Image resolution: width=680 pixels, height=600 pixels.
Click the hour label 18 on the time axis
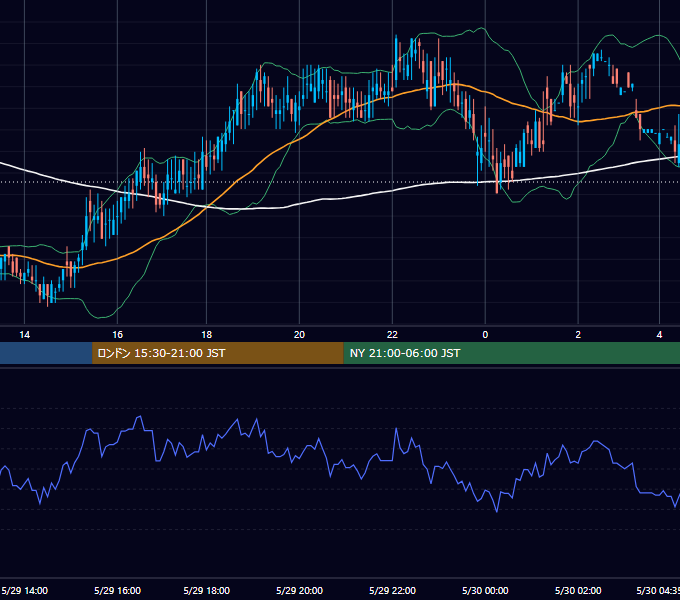206,335
